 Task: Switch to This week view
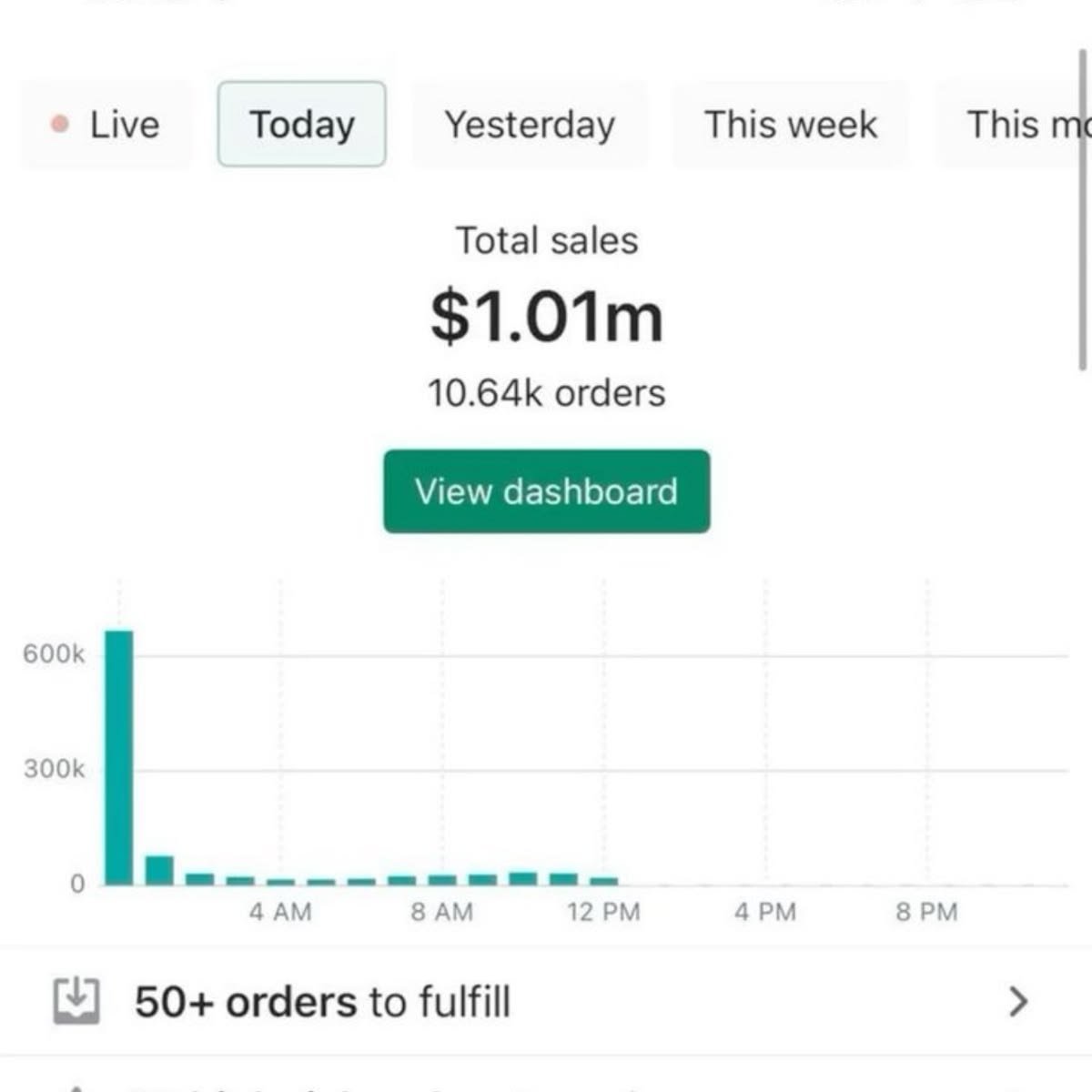(x=790, y=125)
